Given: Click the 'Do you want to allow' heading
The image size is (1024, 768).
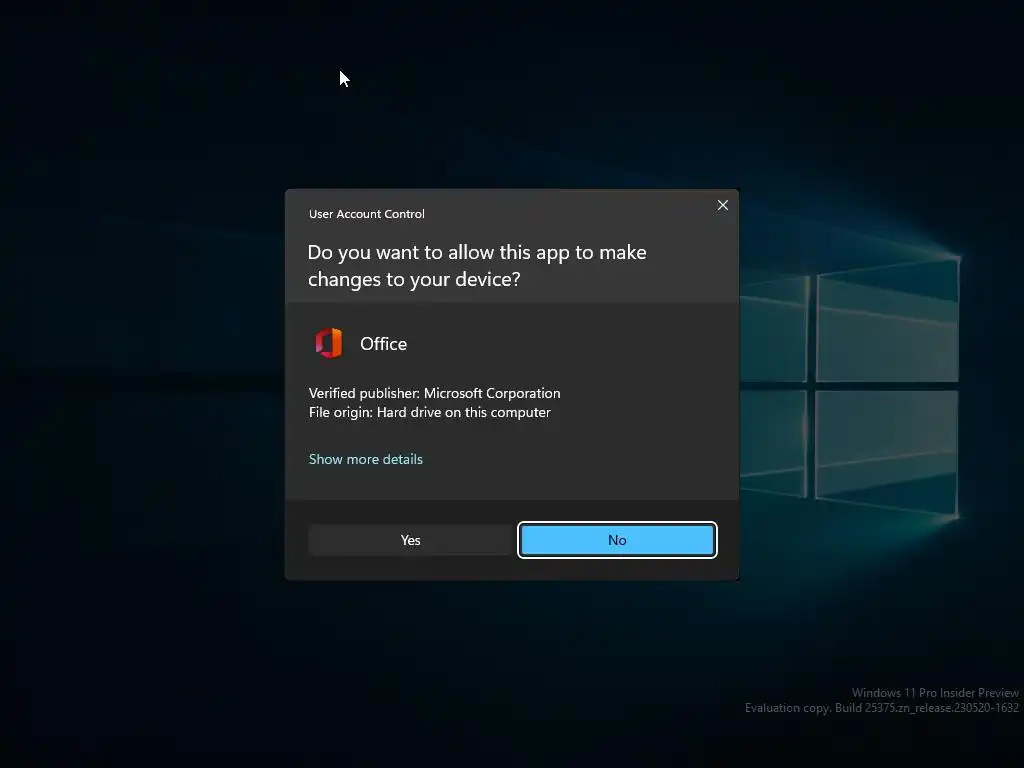Looking at the screenshot, I should coord(477,266).
